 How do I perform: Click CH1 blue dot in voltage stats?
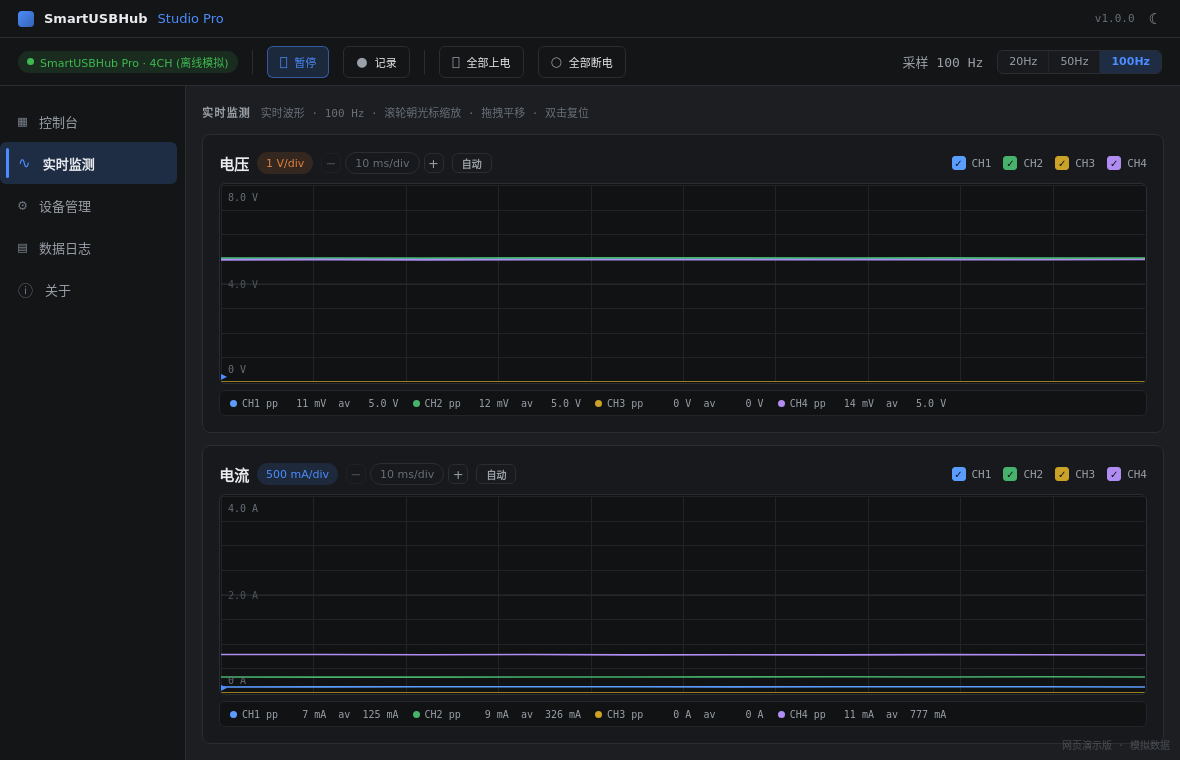point(233,403)
